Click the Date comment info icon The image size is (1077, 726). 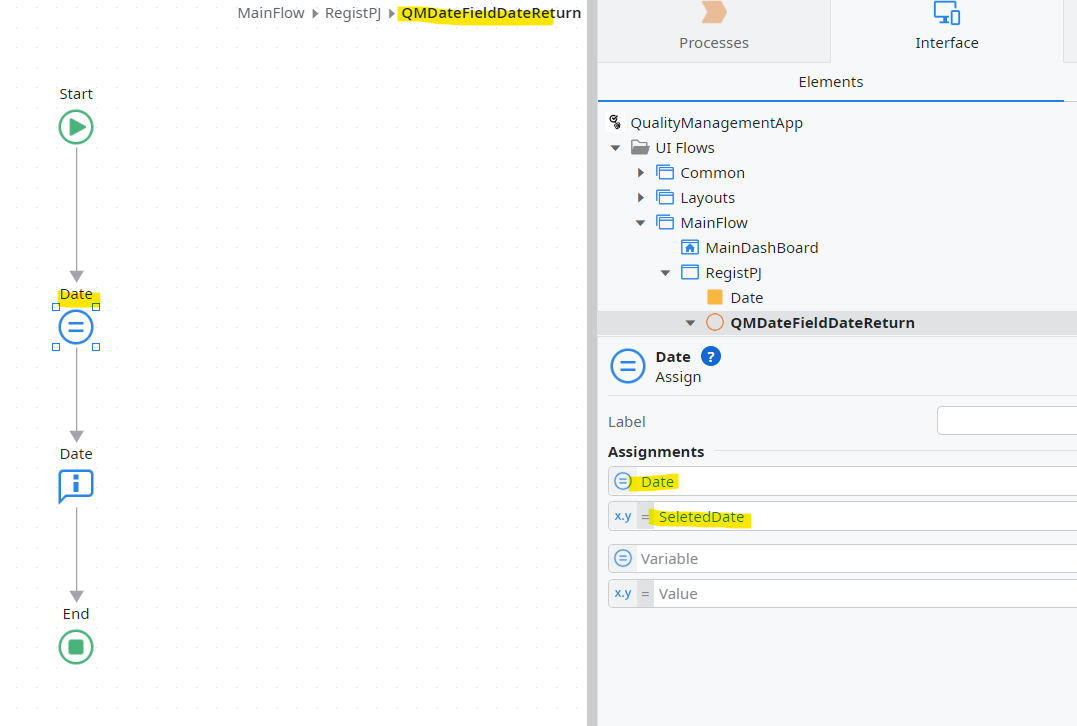(75, 486)
